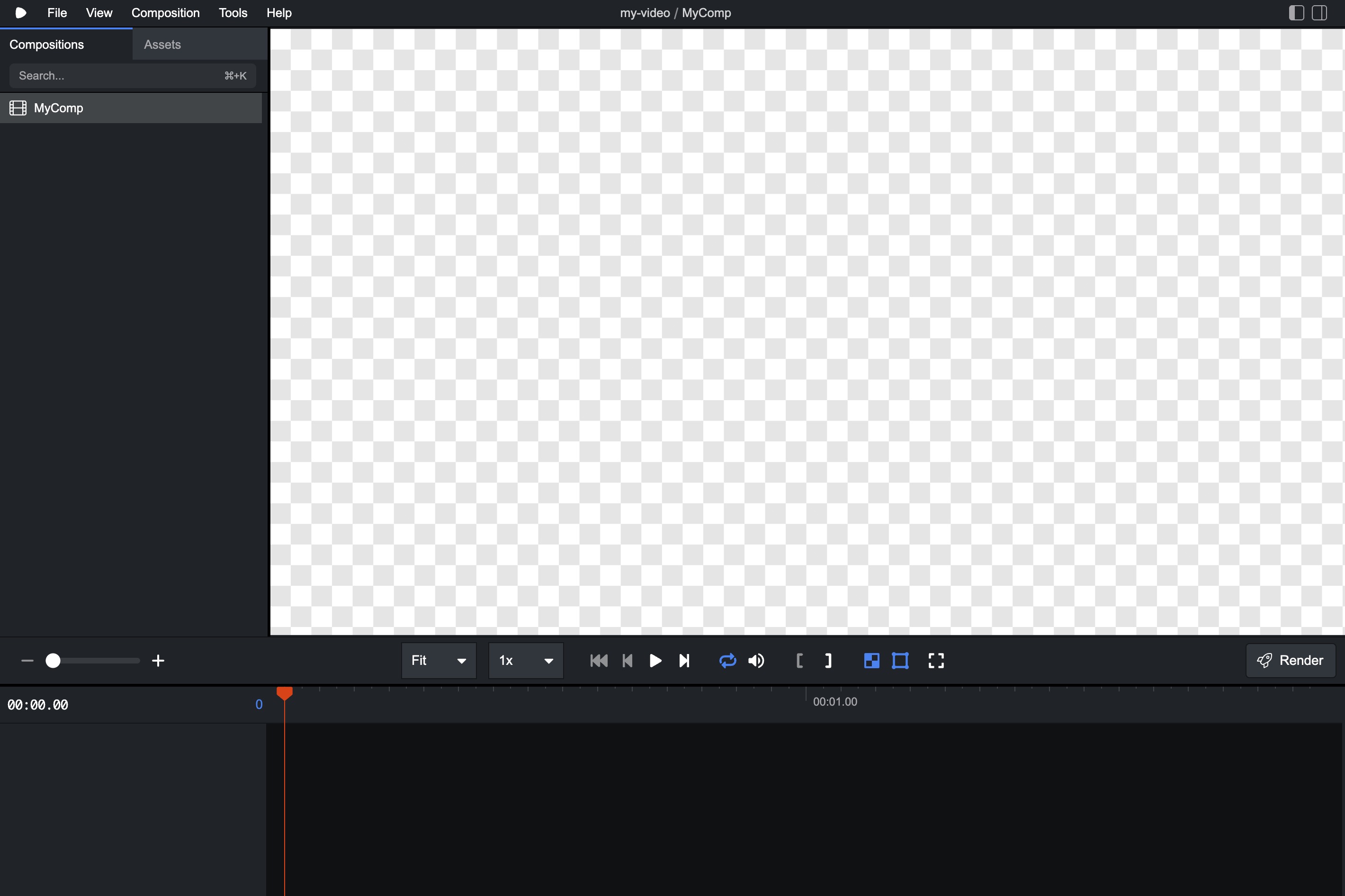
Task: Open the Fit preview size dropdown
Action: pos(439,661)
